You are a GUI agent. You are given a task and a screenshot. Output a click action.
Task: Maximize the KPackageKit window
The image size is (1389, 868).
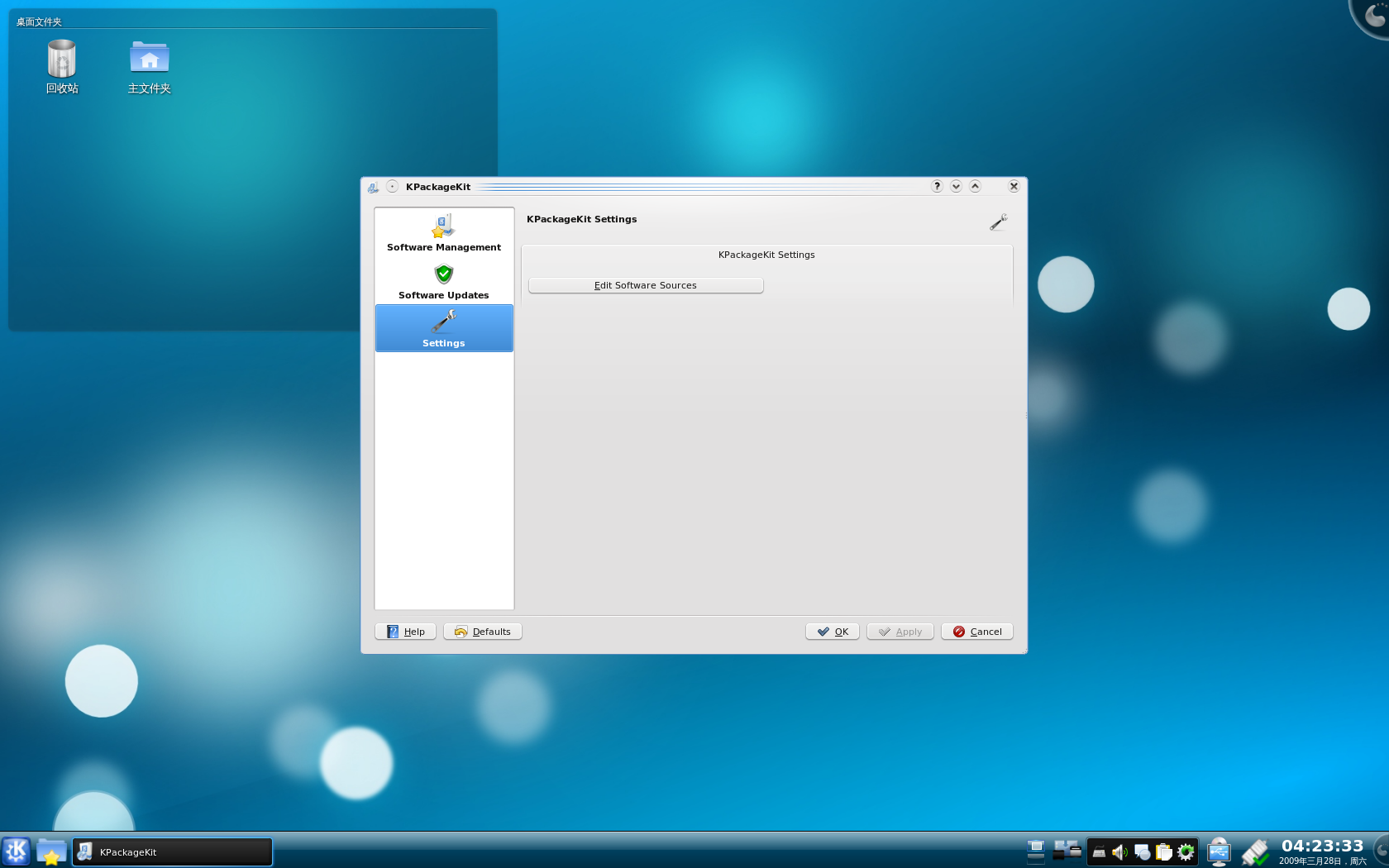click(x=975, y=186)
